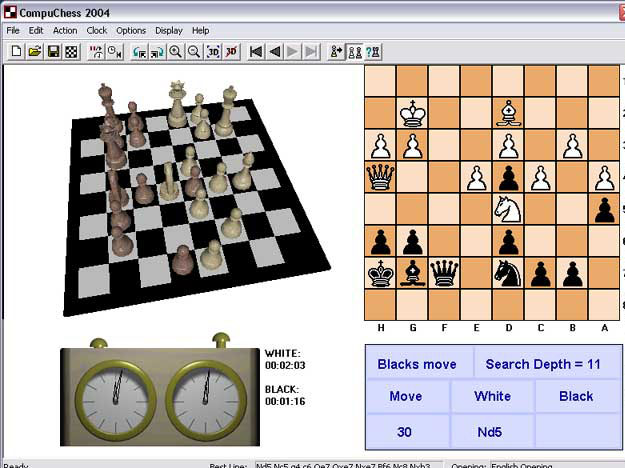Click the clock toolbar icon

click(x=114, y=51)
